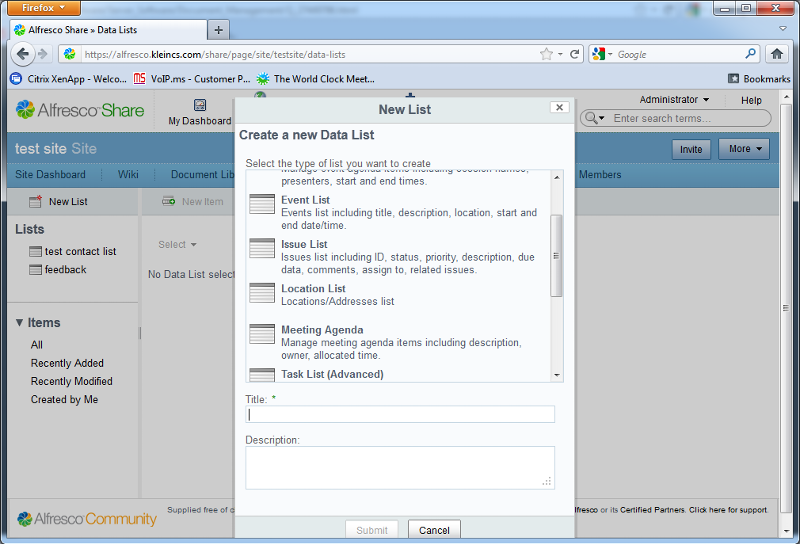Screen dimensions: 800x544
Task: Click the New Item toolbar button
Action: [193, 202]
